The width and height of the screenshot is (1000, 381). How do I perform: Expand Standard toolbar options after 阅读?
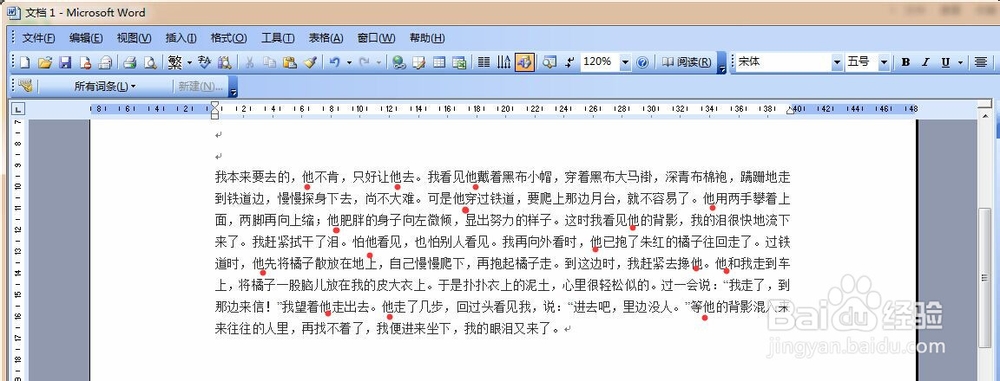[x=721, y=63]
